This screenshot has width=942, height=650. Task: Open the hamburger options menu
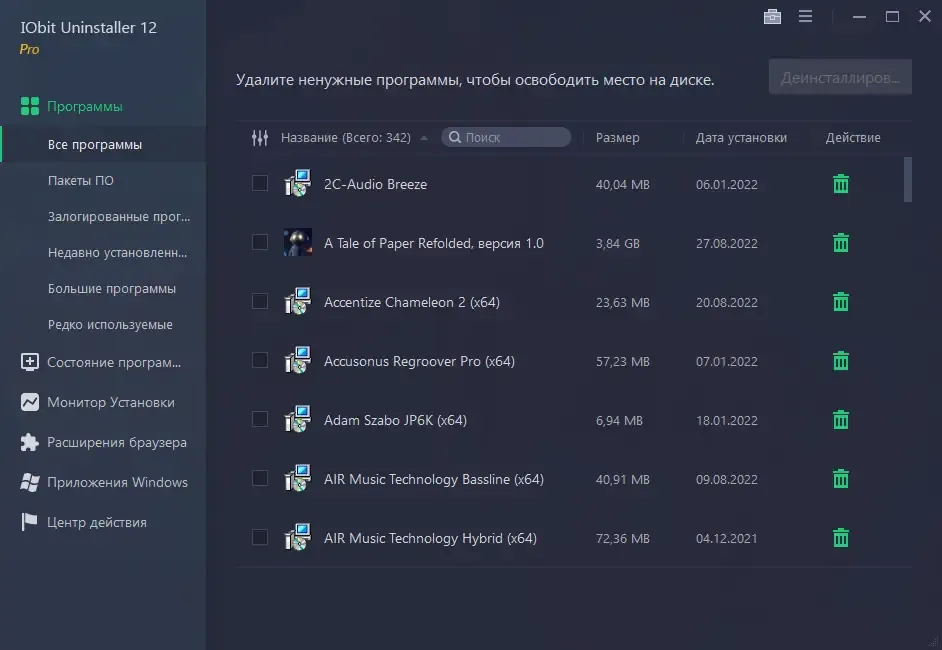805,16
